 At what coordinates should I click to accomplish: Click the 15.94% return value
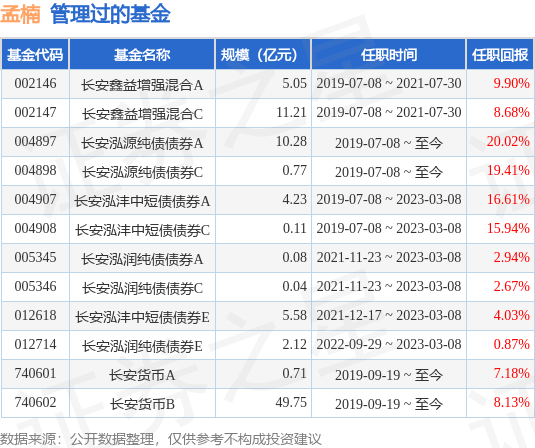508,229
